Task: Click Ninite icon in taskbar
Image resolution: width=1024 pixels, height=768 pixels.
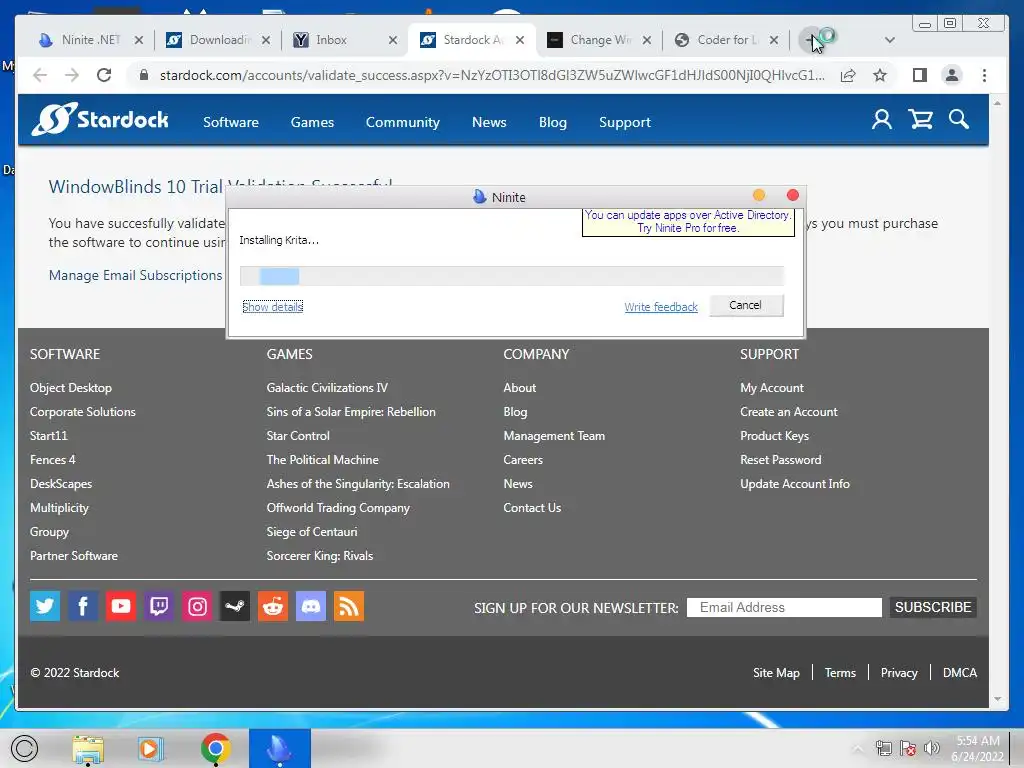Action: click(280, 749)
